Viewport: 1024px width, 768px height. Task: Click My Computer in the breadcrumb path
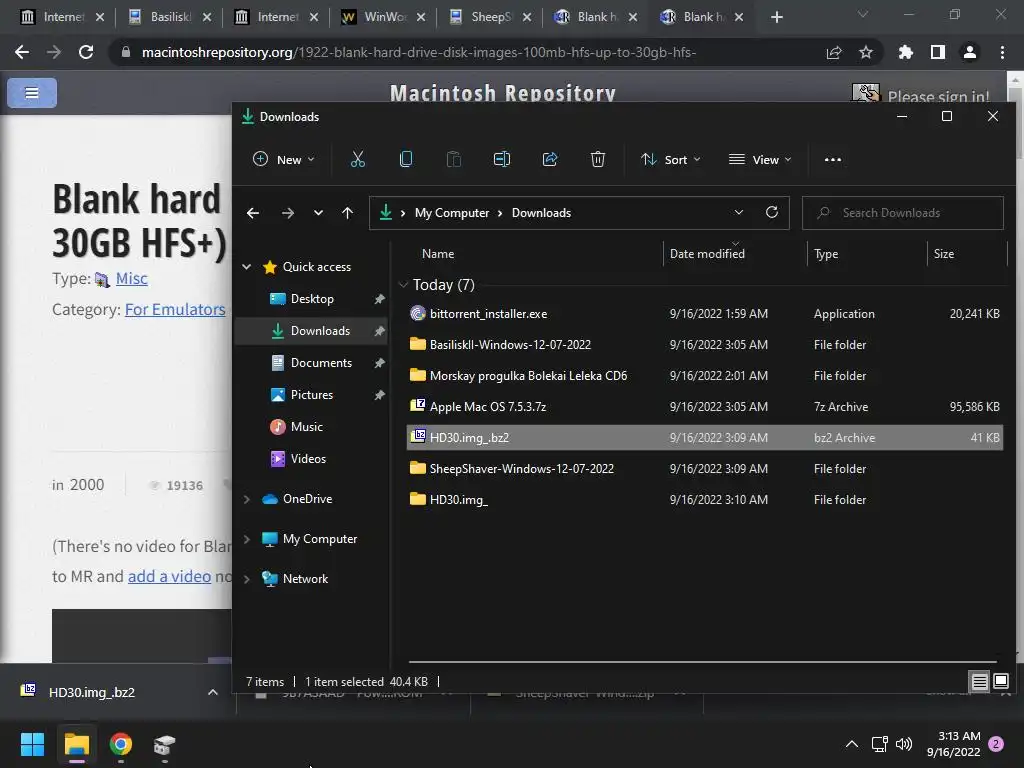(452, 213)
